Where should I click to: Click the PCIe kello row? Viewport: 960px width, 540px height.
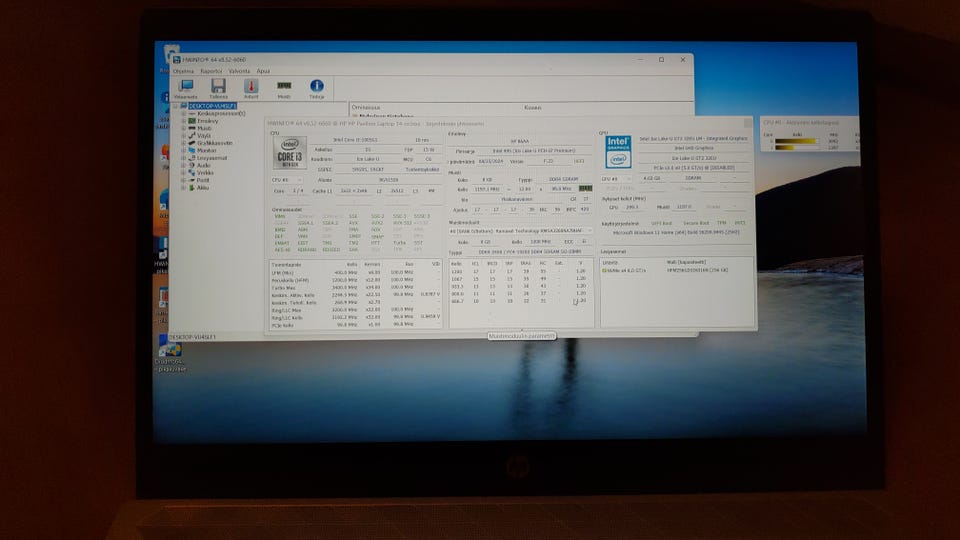tap(355, 325)
